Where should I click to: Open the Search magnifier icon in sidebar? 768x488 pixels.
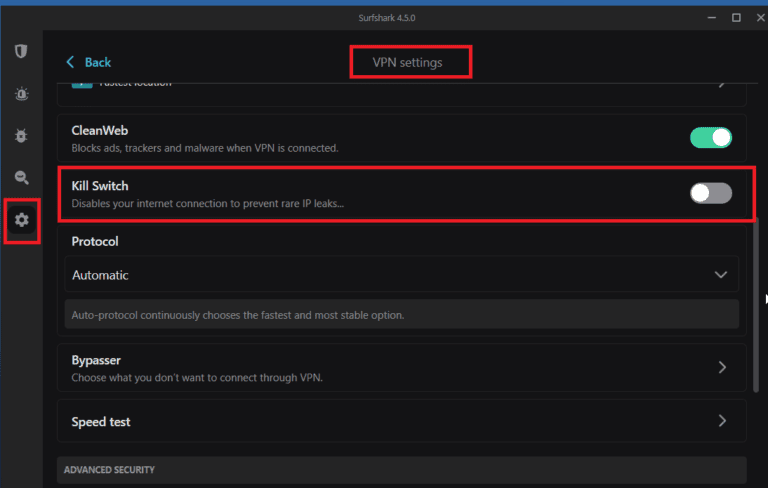click(x=22, y=177)
